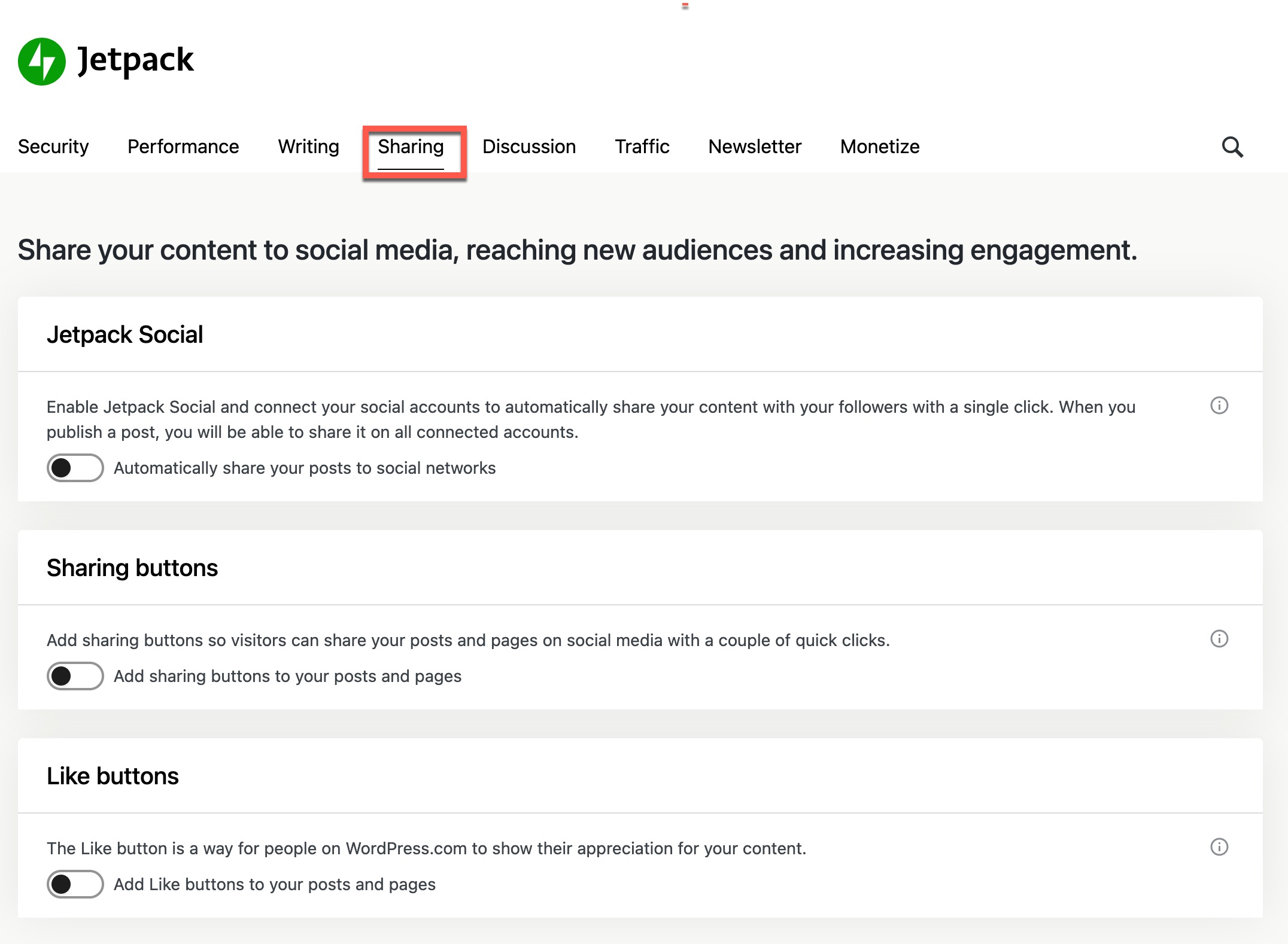Click the Jetpack Social section heading

click(125, 334)
